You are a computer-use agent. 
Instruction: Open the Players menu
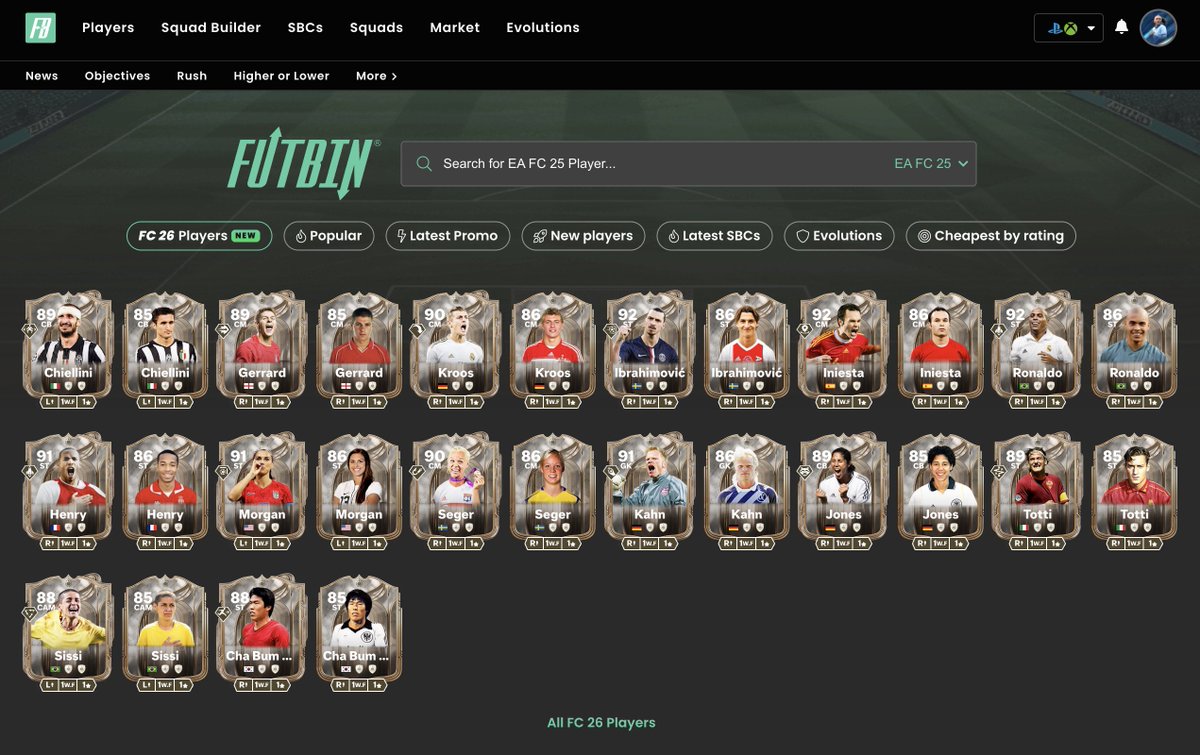click(108, 28)
